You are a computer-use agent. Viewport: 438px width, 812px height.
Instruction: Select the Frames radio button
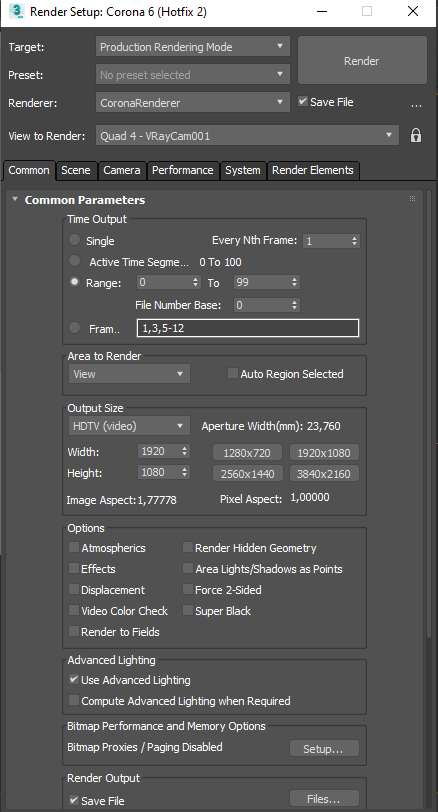tap(75, 327)
